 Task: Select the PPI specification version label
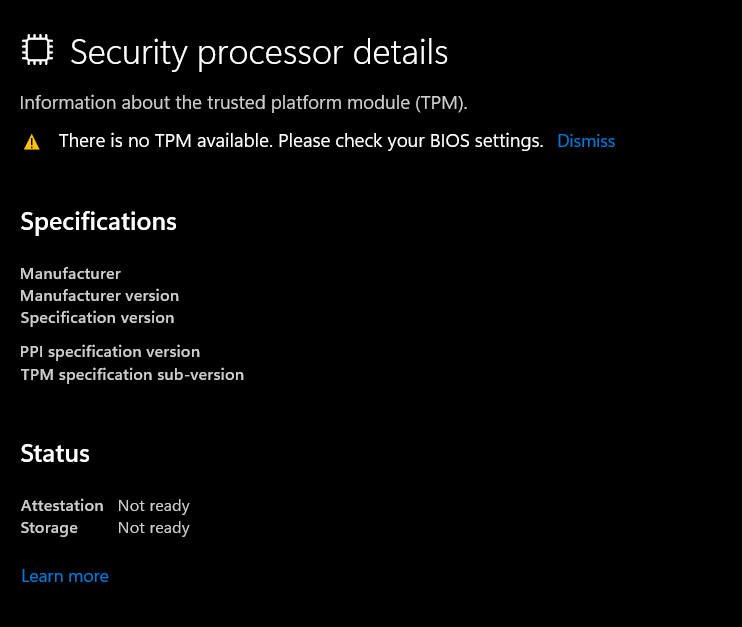[x=110, y=351]
